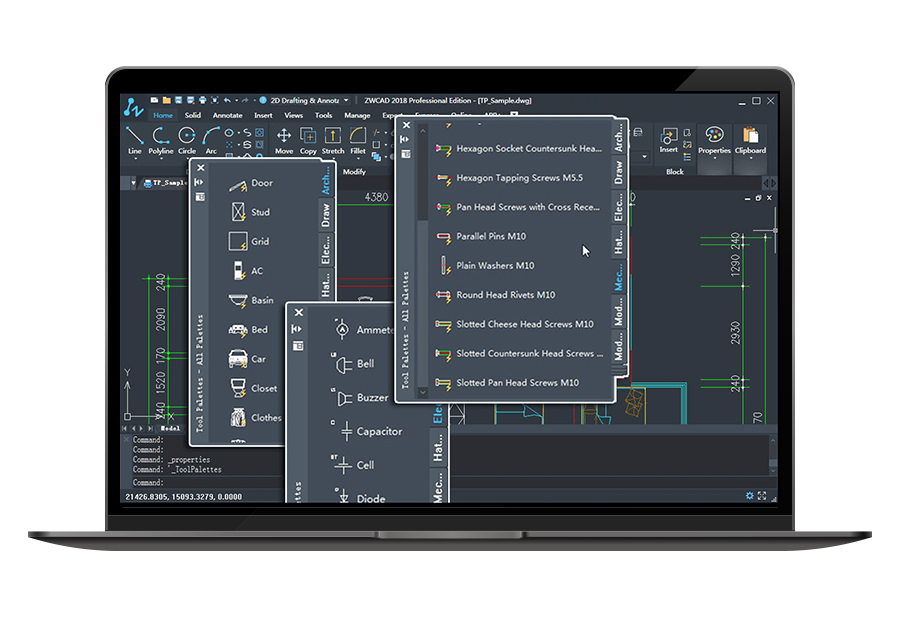Toggle auto-hide on architecture tool palette
Image resolution: width=900 pixels, height=618 pixels.
tap(199, 182)
